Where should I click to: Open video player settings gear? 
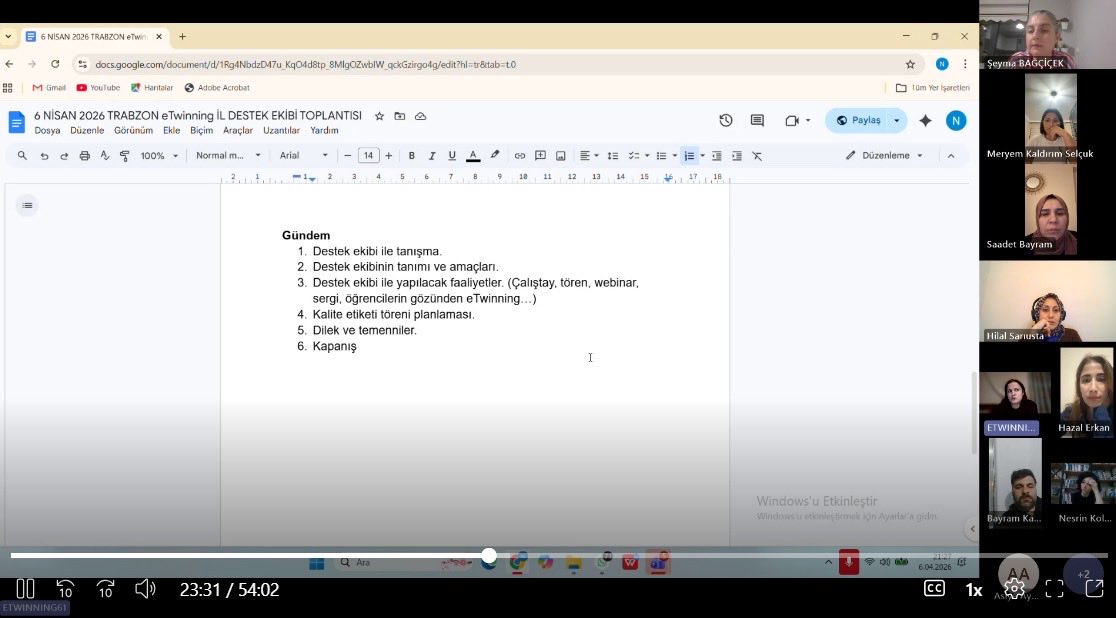1014,589
